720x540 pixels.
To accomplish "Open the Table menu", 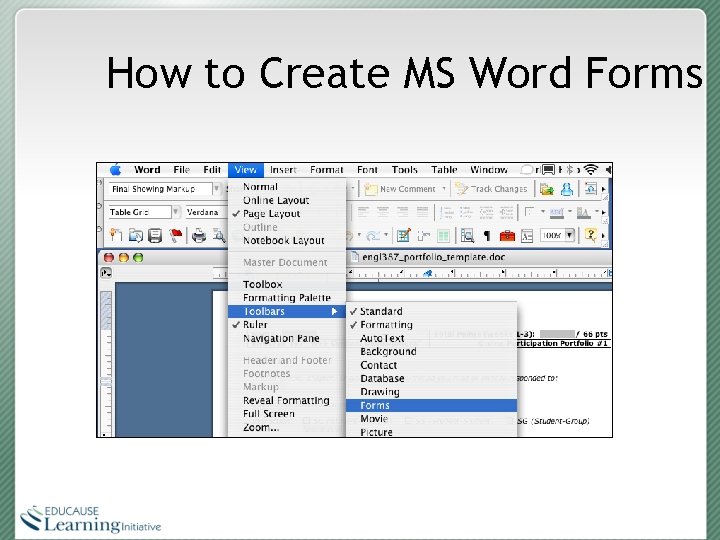I will click(x=444, y=170).
